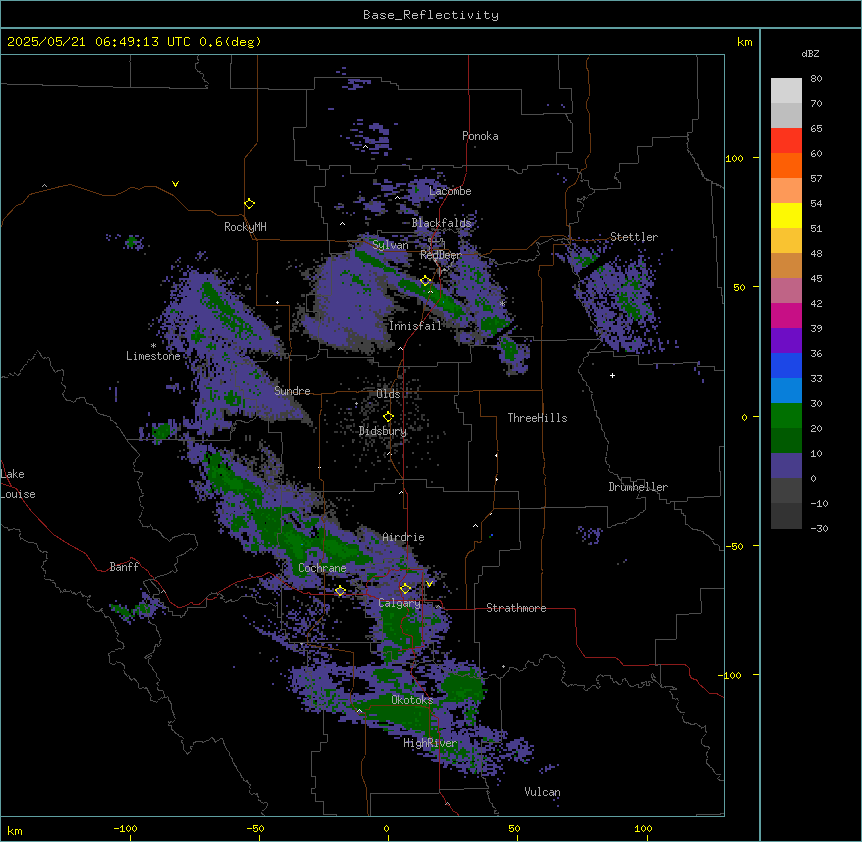Click the Stettler city label
This screenshot has width=862, height=842.
[634, 237]
